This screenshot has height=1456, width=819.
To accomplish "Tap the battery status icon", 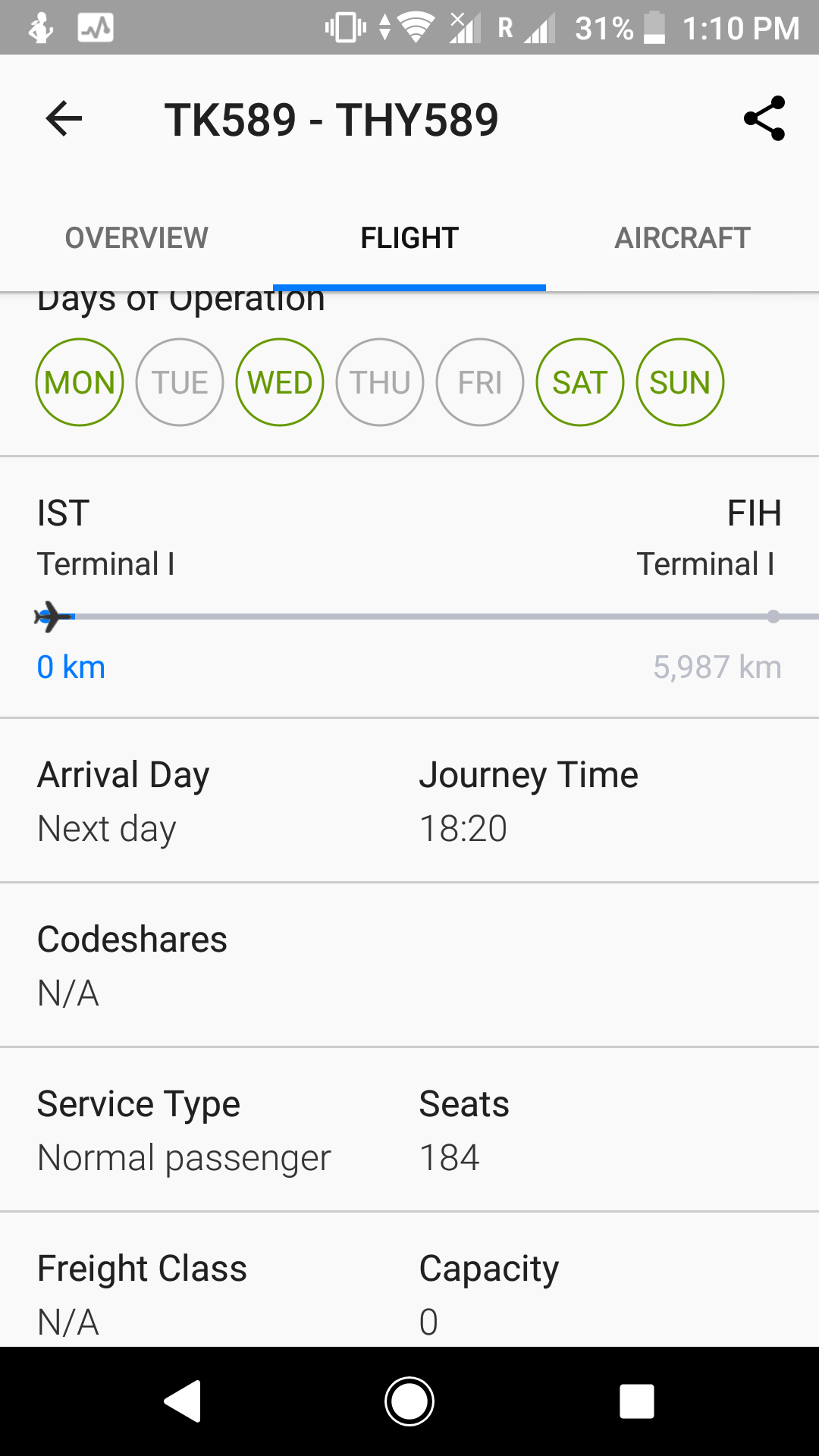I will tap(654, 28).
